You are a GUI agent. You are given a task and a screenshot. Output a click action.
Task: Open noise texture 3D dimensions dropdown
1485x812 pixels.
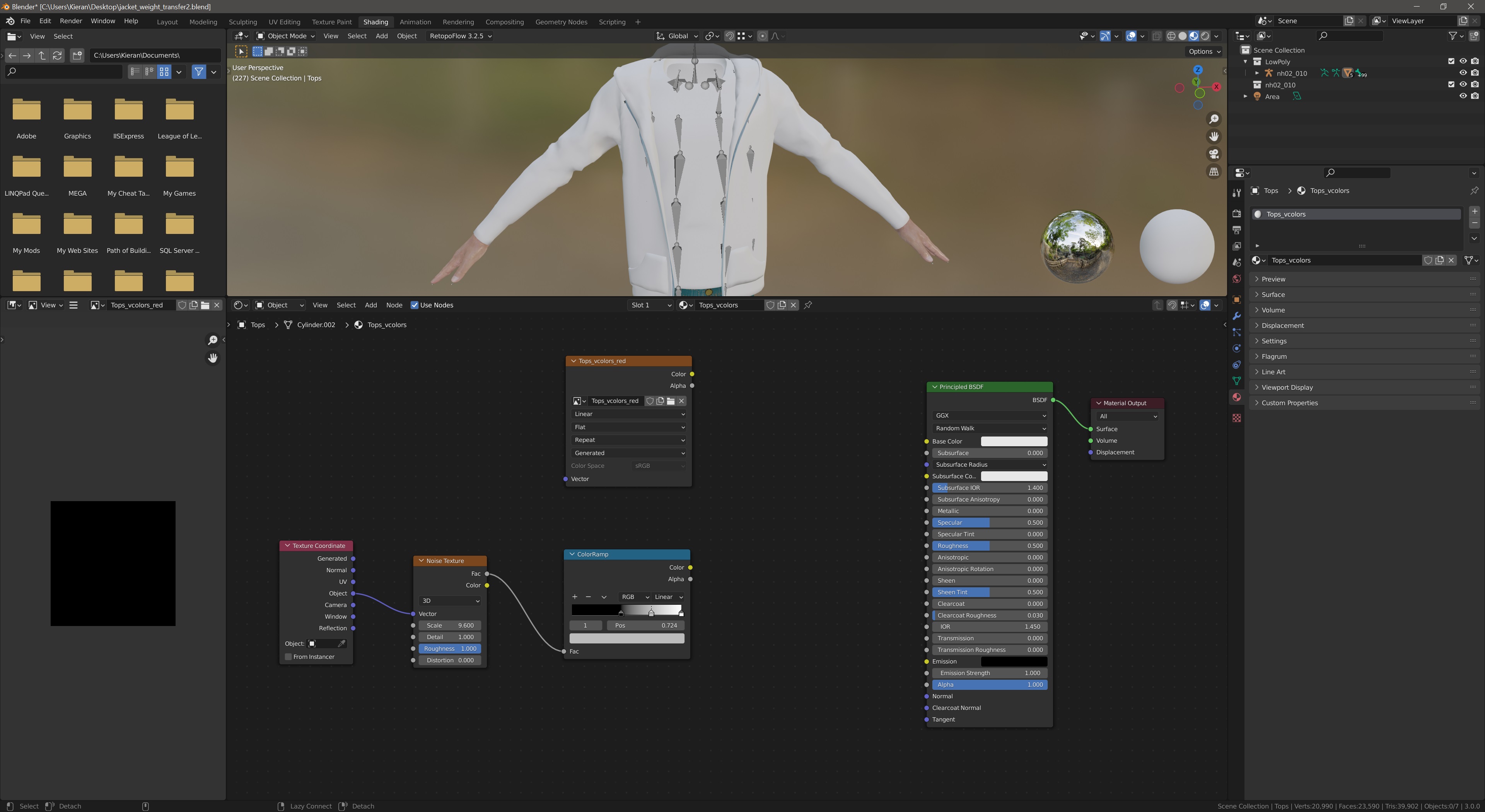pyautogui.click(x=450, y=600)
